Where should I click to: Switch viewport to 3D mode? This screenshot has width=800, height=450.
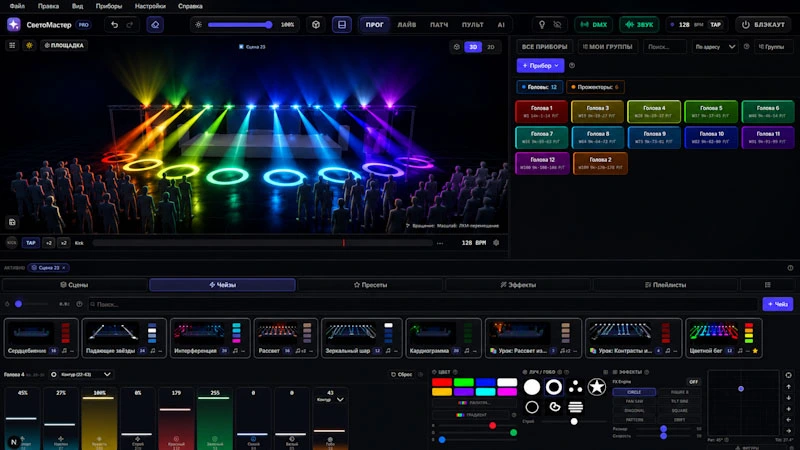point(473,47)
